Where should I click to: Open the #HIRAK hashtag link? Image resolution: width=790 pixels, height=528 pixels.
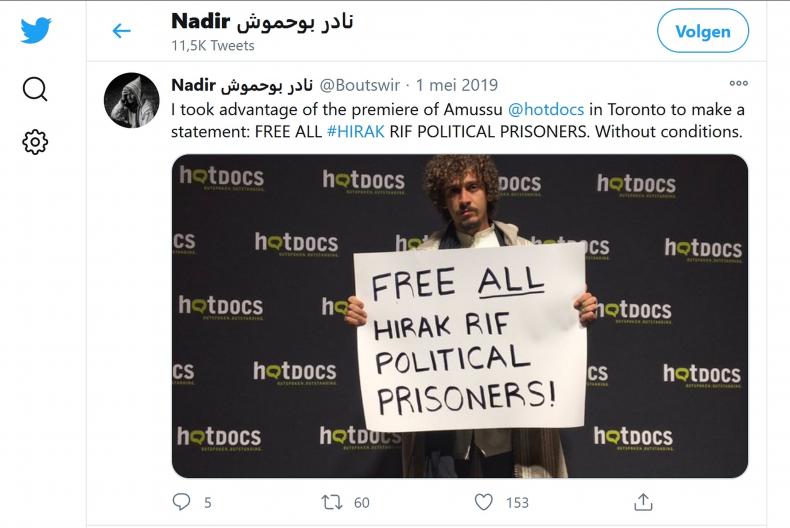click(x=355, y=131)
